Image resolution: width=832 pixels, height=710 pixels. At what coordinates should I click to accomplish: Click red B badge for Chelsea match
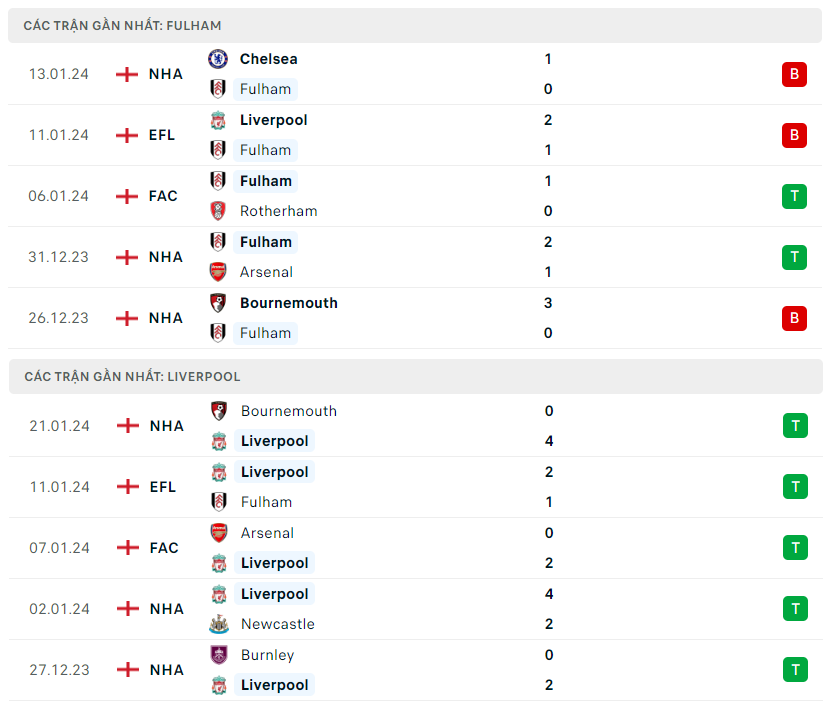click(x=794, y=74)
